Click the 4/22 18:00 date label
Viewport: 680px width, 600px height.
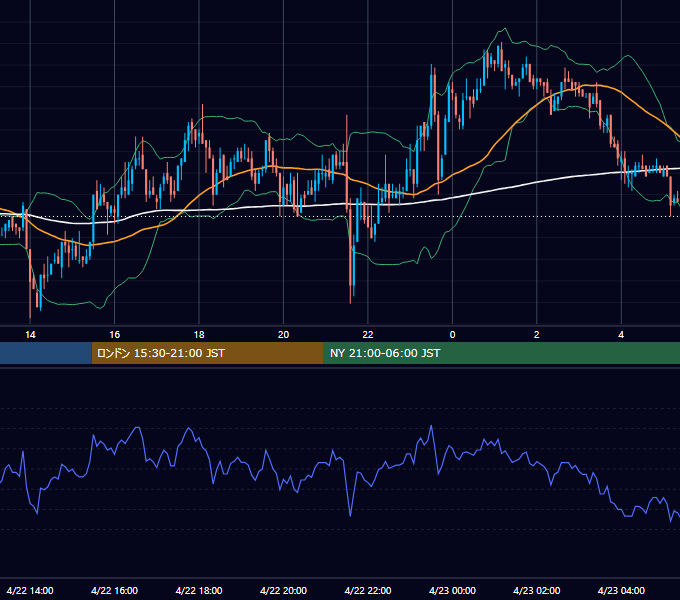pos(199,590)
